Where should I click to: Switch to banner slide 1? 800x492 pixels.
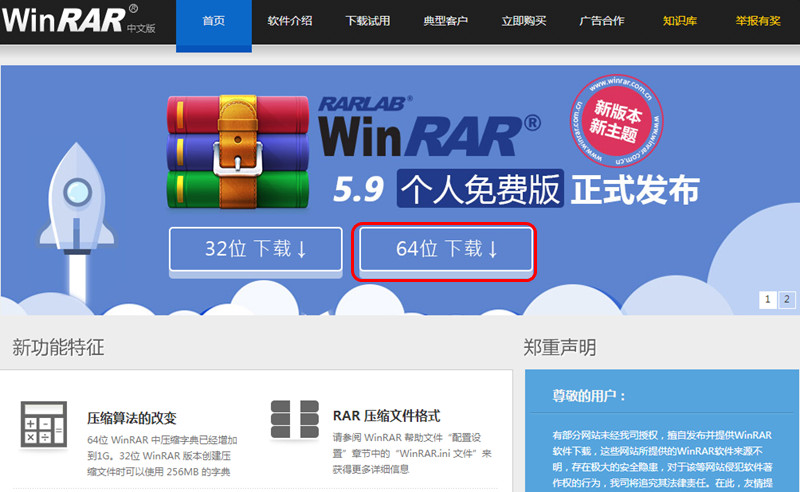click(x=767, y=299)
